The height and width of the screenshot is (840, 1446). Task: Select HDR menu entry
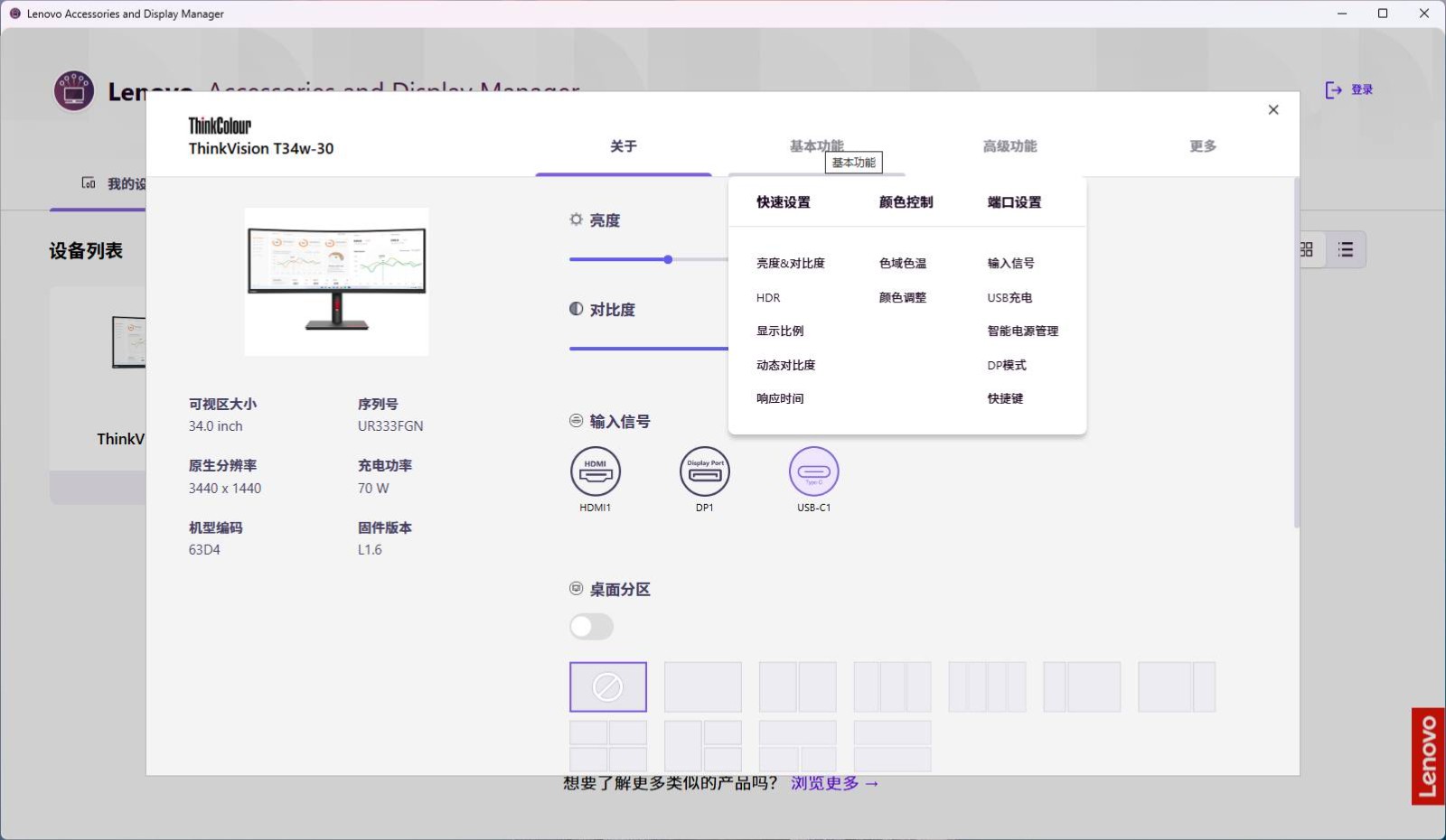pos(768,298)
